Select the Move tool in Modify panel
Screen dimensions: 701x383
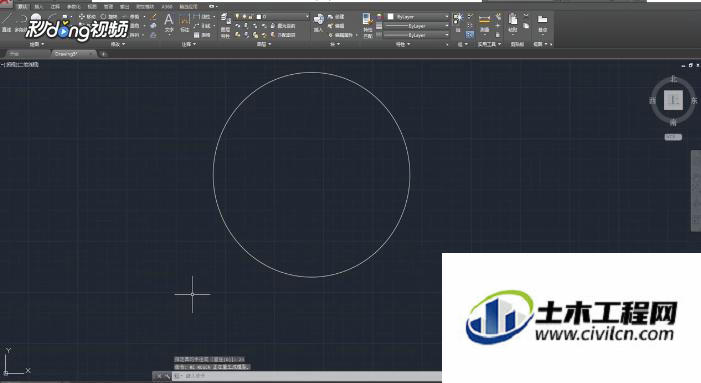point(87,17)
